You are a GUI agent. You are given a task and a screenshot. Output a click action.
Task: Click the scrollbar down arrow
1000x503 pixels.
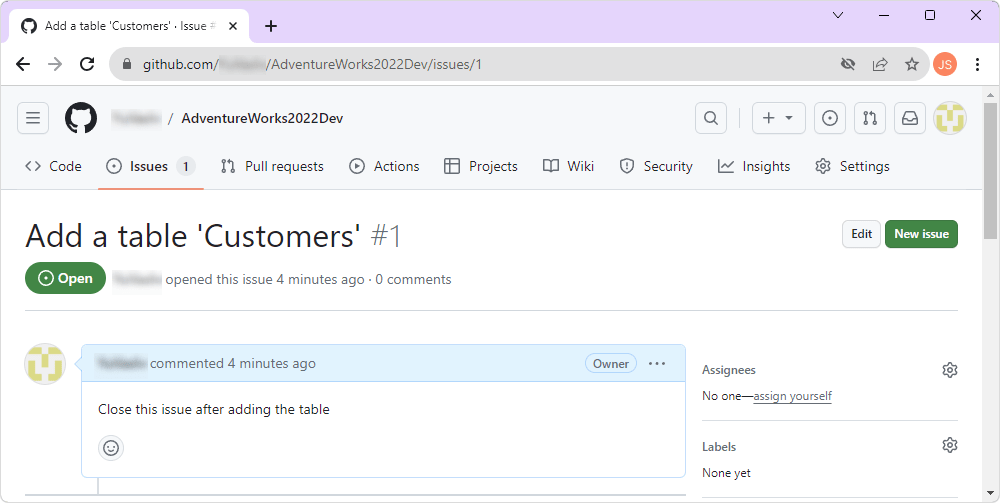coord(990,493)
